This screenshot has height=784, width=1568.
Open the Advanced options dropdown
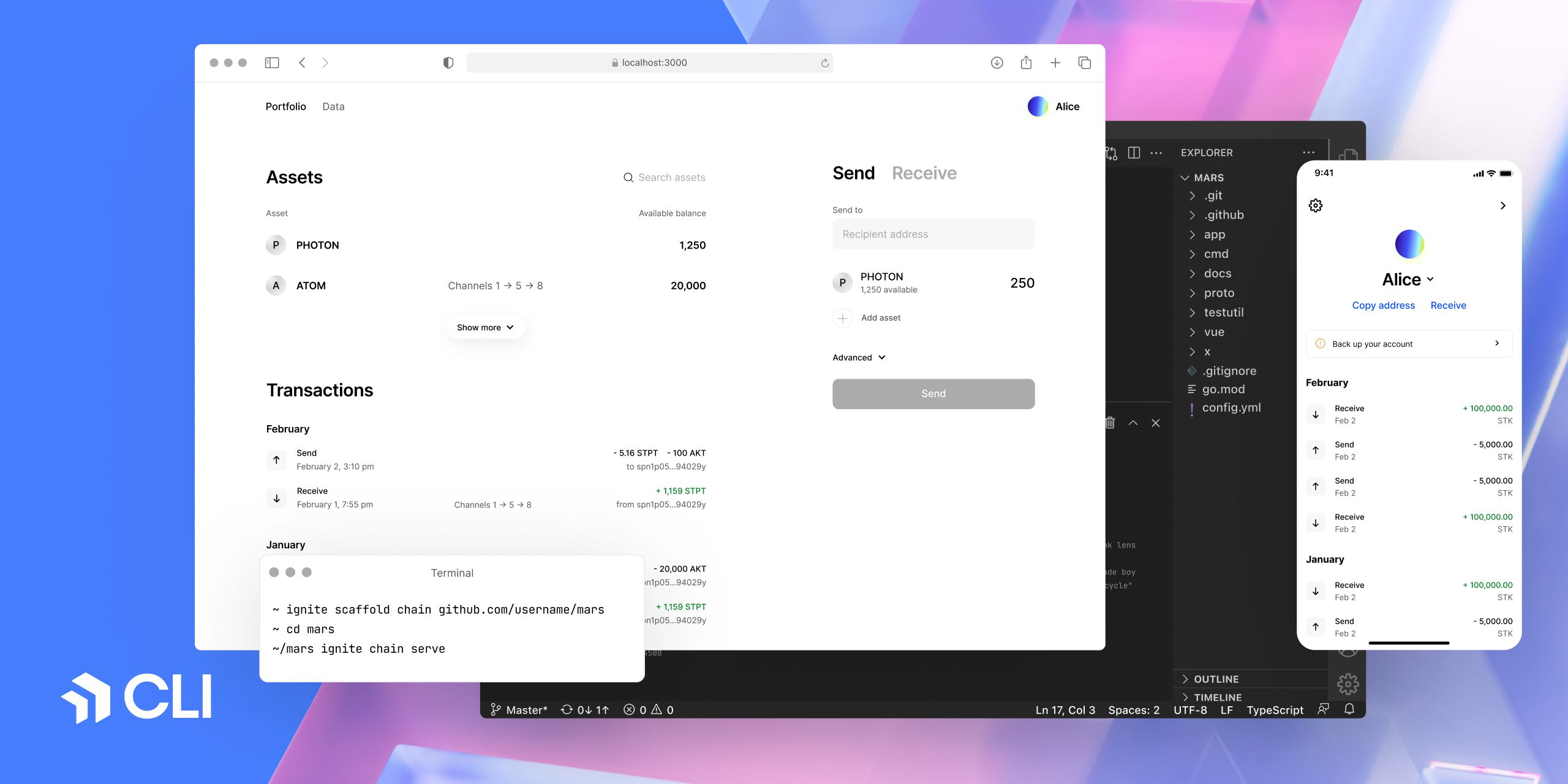858,357
